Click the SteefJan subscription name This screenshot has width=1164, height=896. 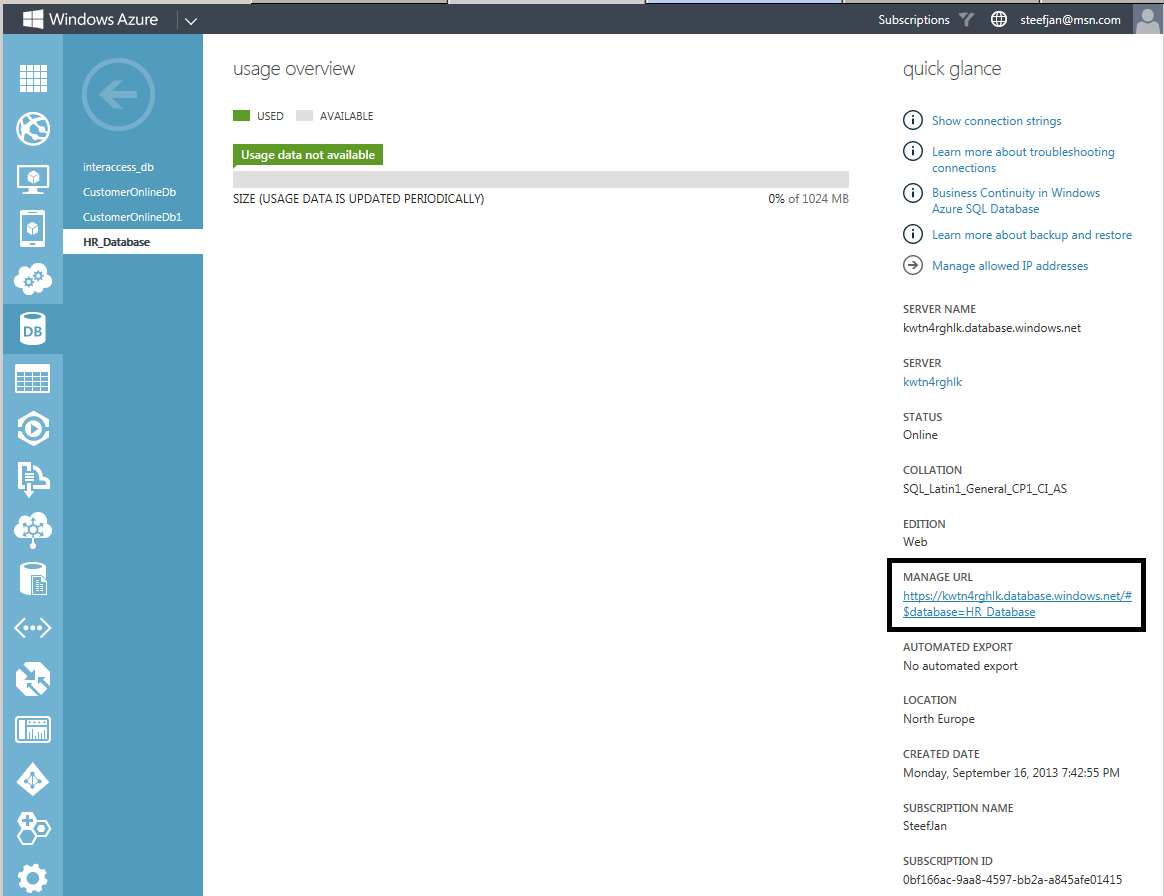[924, 825]
